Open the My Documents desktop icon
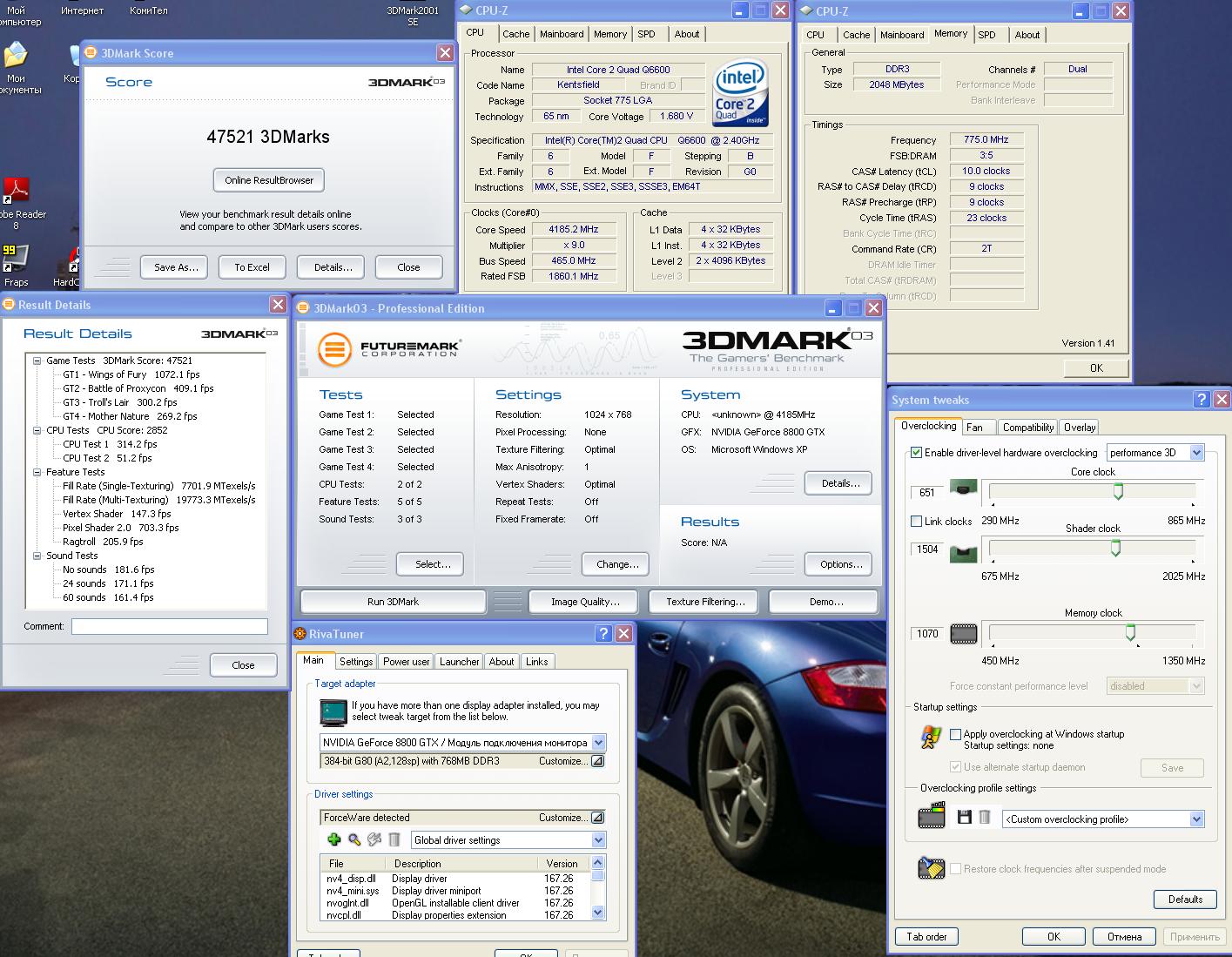 pos(16,67)
